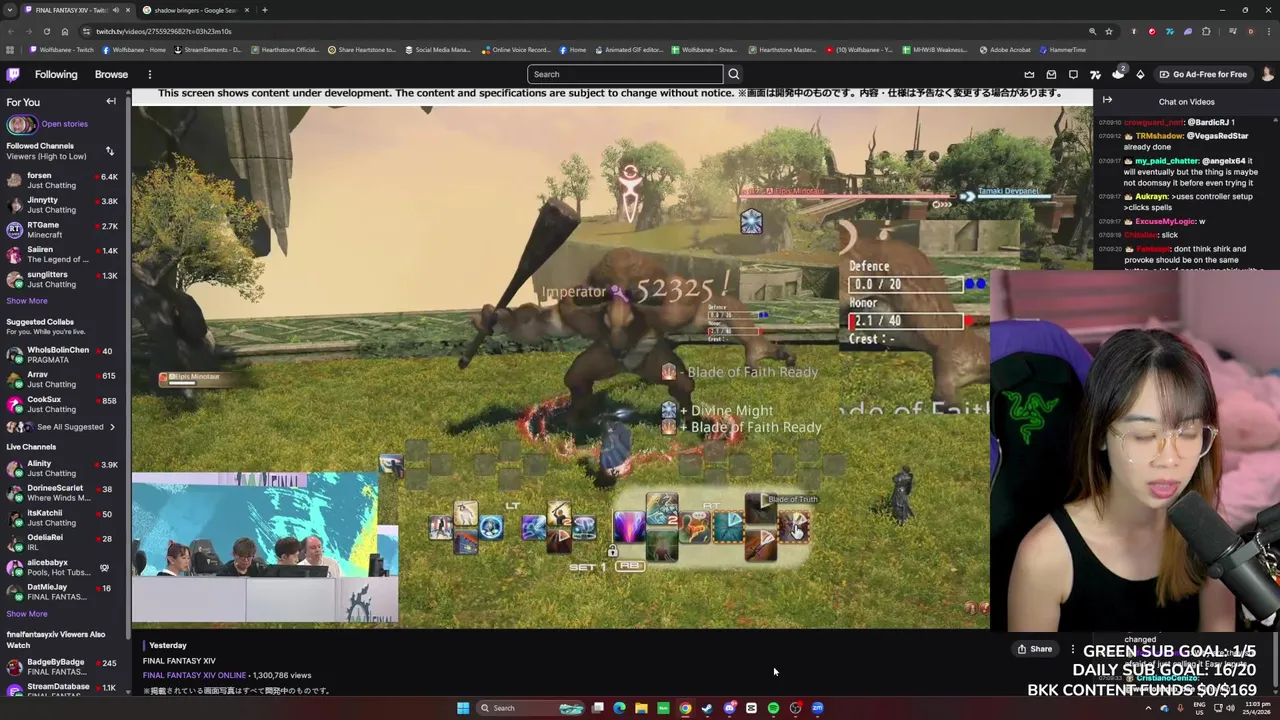Open notifications with the 2 badge
This screenshot has width=1280, height=720.
[1118, 73]
